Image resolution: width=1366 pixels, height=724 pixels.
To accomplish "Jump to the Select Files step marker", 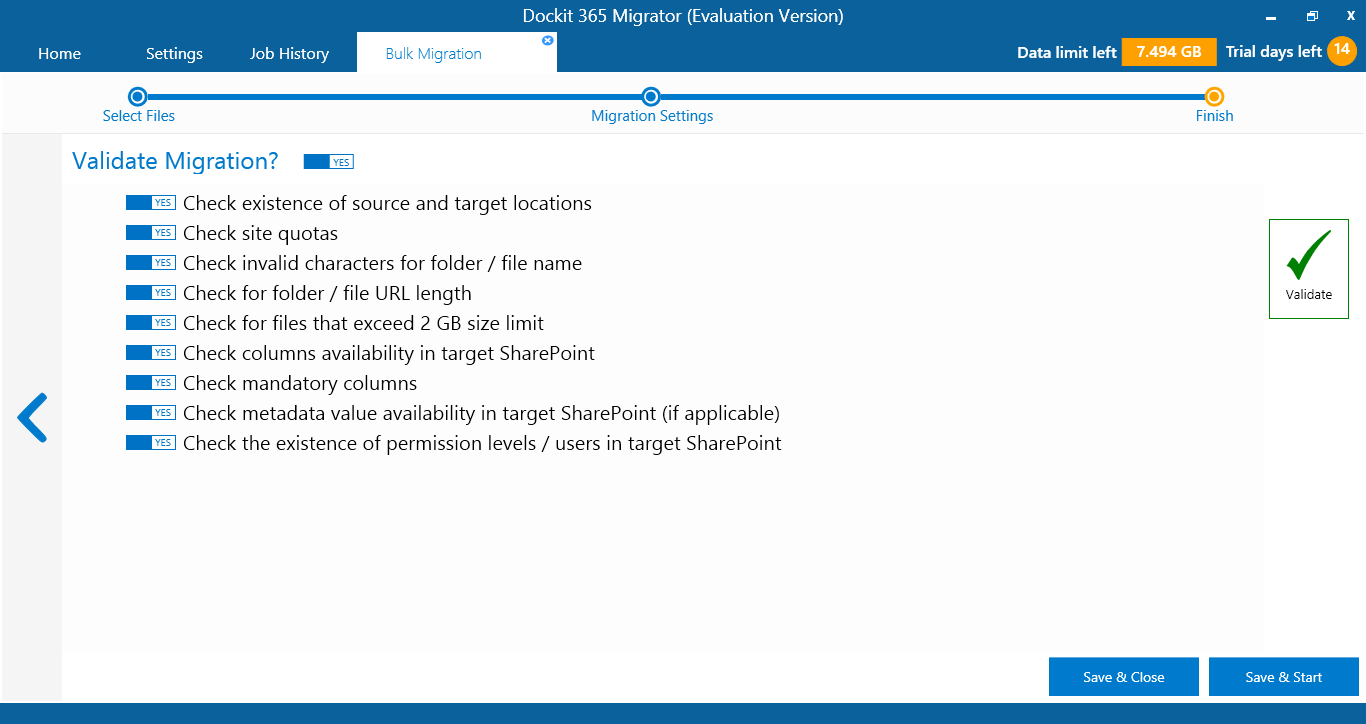I will point(138,97).
